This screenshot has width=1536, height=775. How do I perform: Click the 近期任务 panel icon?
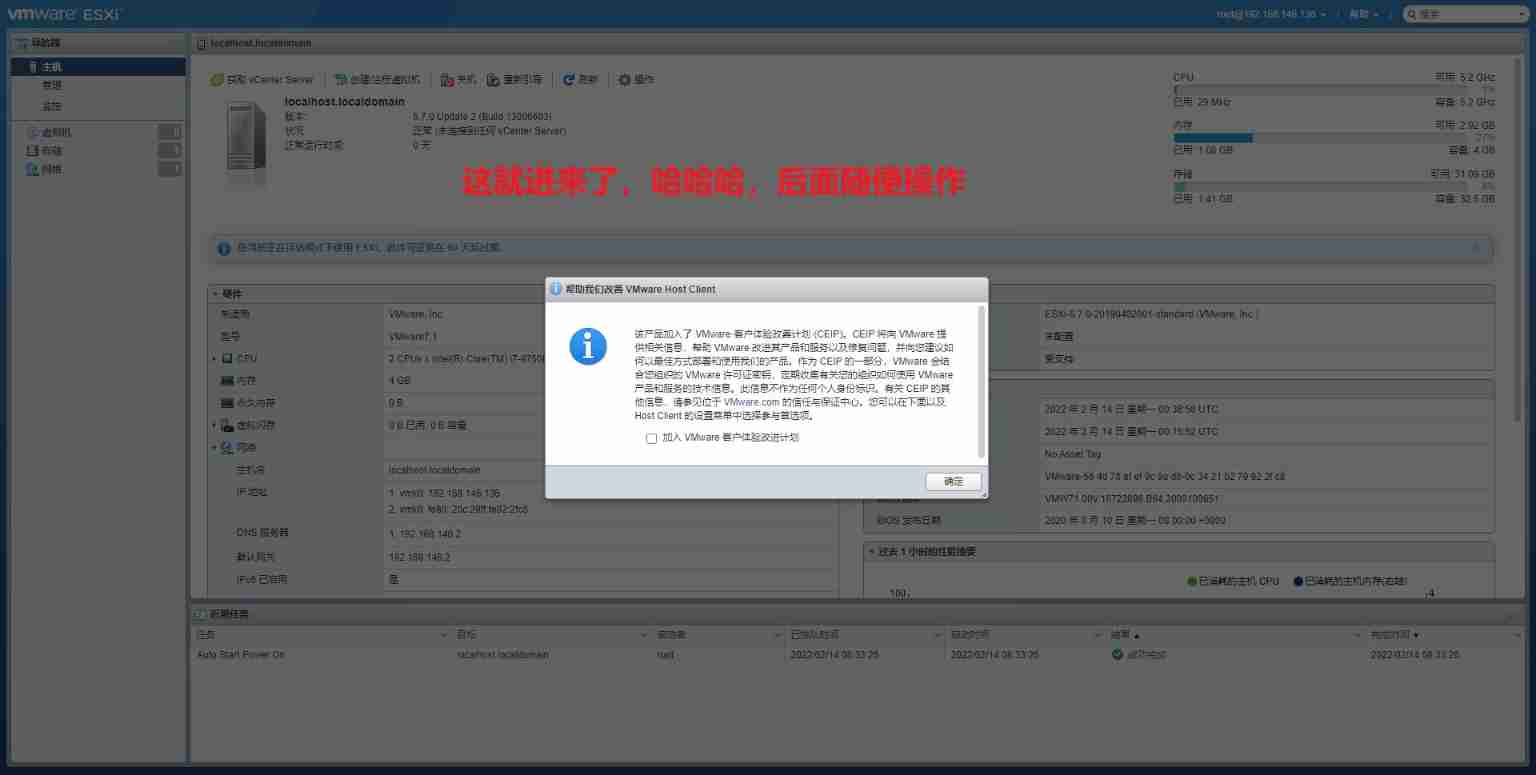(200, 614)
